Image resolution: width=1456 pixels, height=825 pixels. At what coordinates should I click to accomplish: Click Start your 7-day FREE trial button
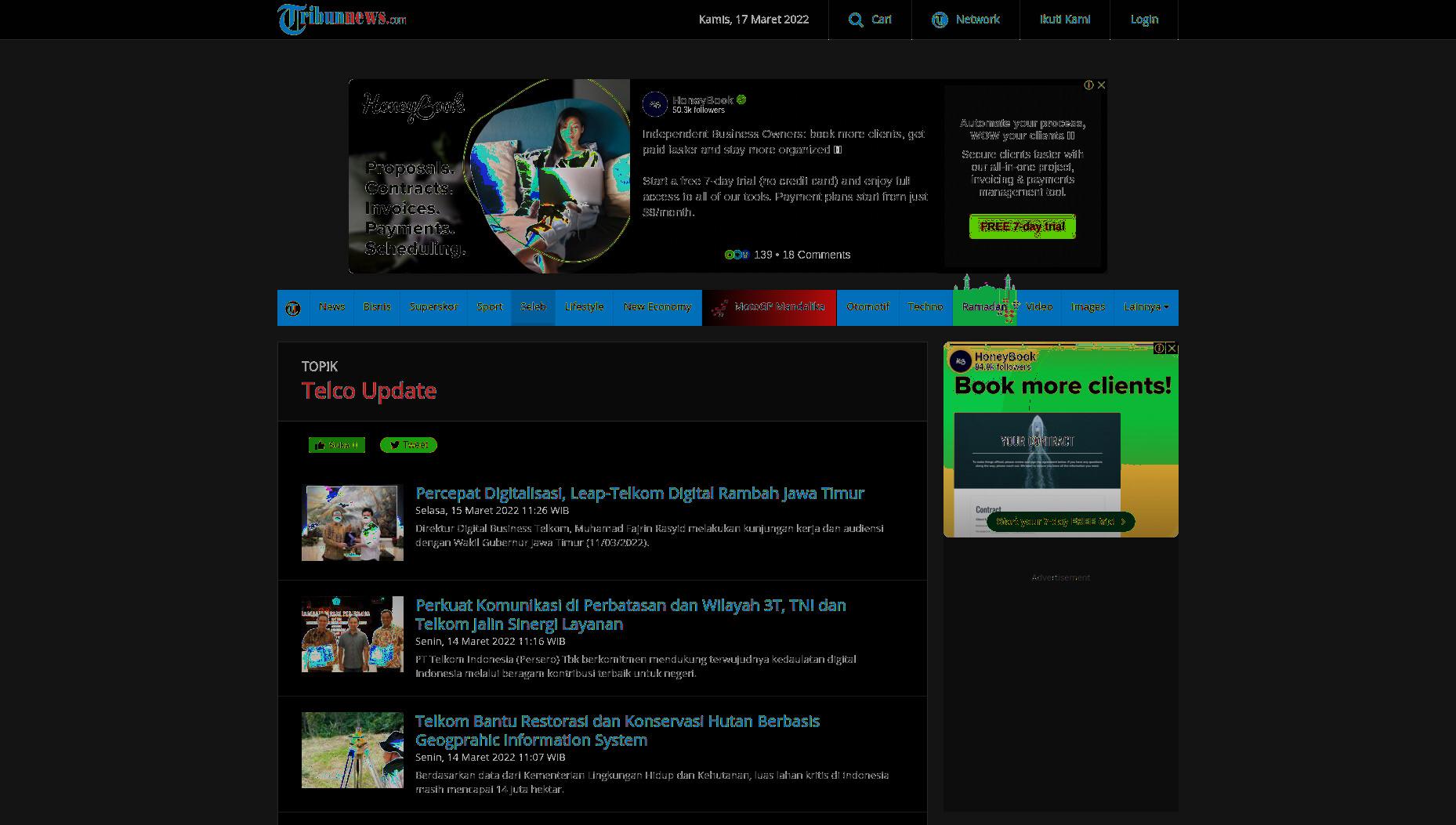[1059, 522]
